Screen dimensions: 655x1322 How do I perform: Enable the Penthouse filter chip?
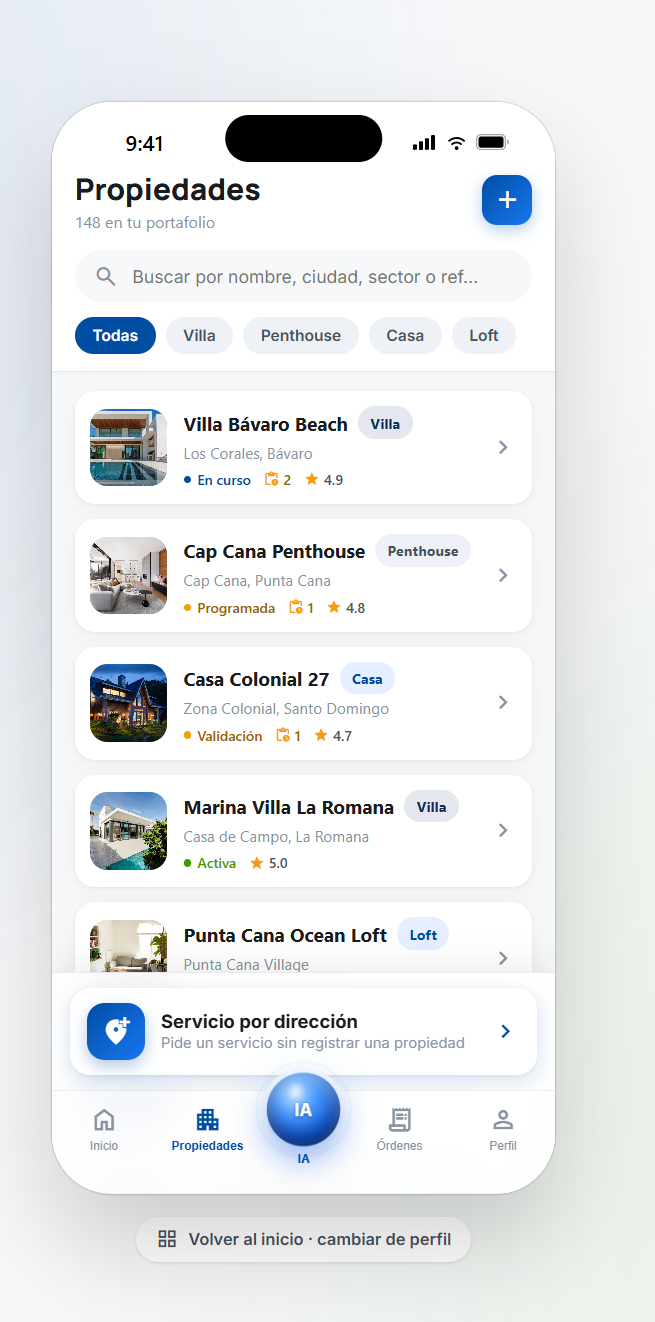[x=301, y=335]
